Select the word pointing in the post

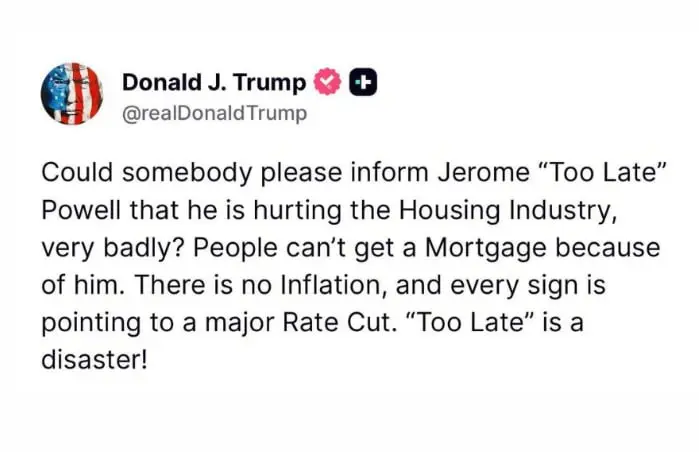(91, 324)
